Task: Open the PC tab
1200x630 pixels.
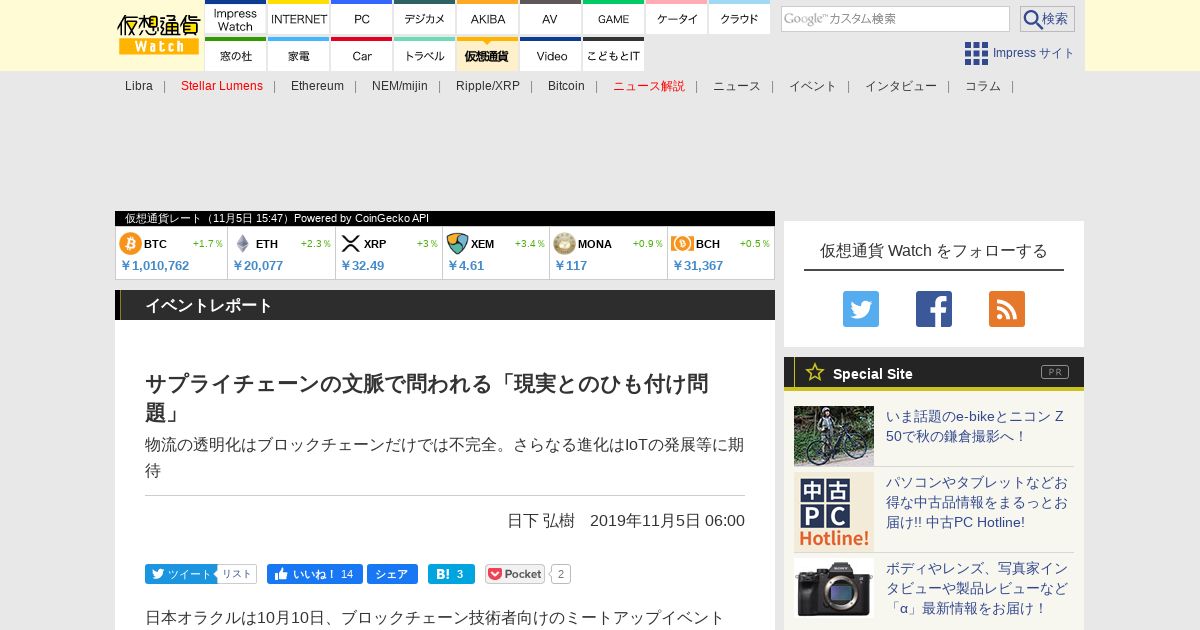Action: pyautogui.click(x=362, y=19)
